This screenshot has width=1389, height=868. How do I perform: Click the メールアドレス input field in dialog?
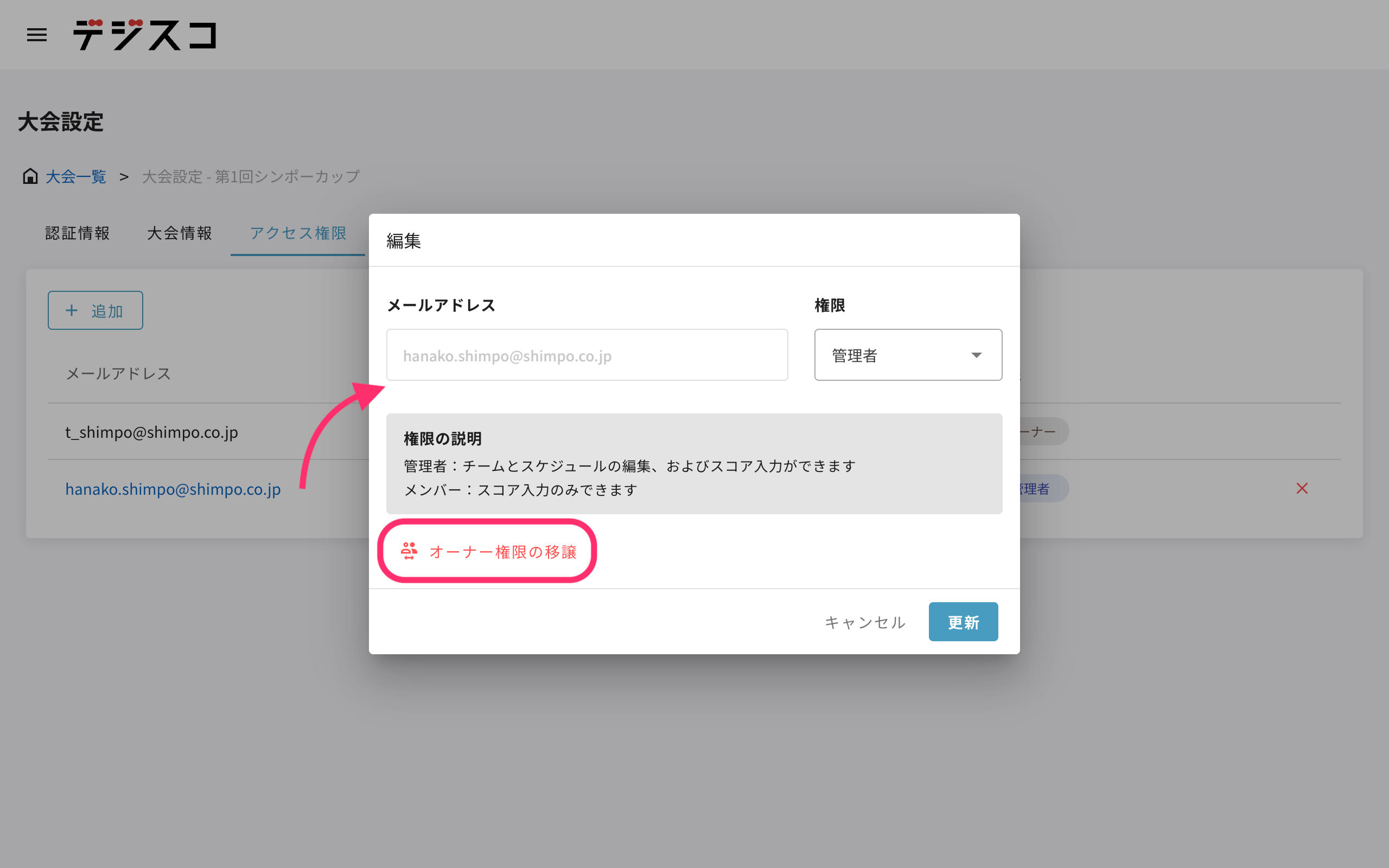coord(587,355)
